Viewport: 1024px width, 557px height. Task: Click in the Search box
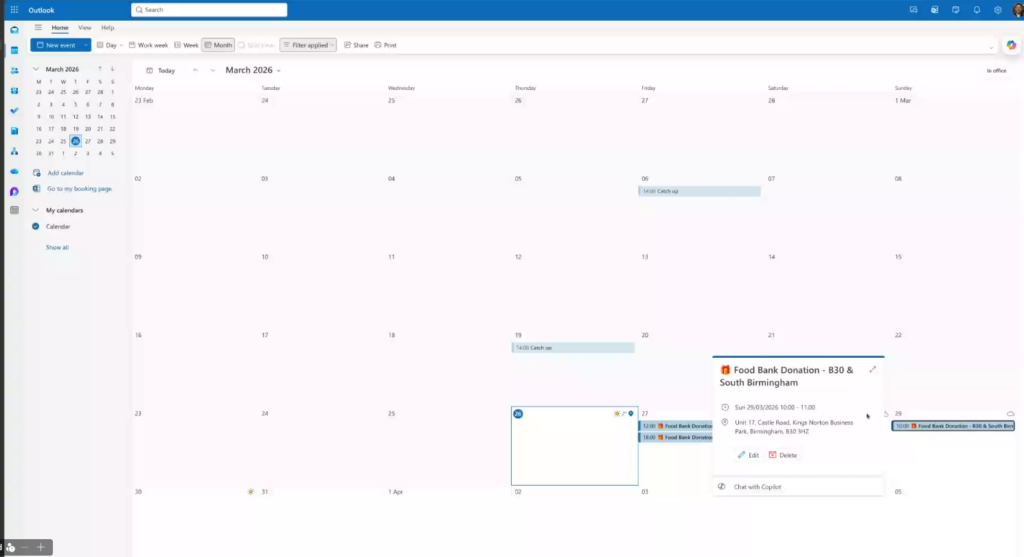(209, 10)
